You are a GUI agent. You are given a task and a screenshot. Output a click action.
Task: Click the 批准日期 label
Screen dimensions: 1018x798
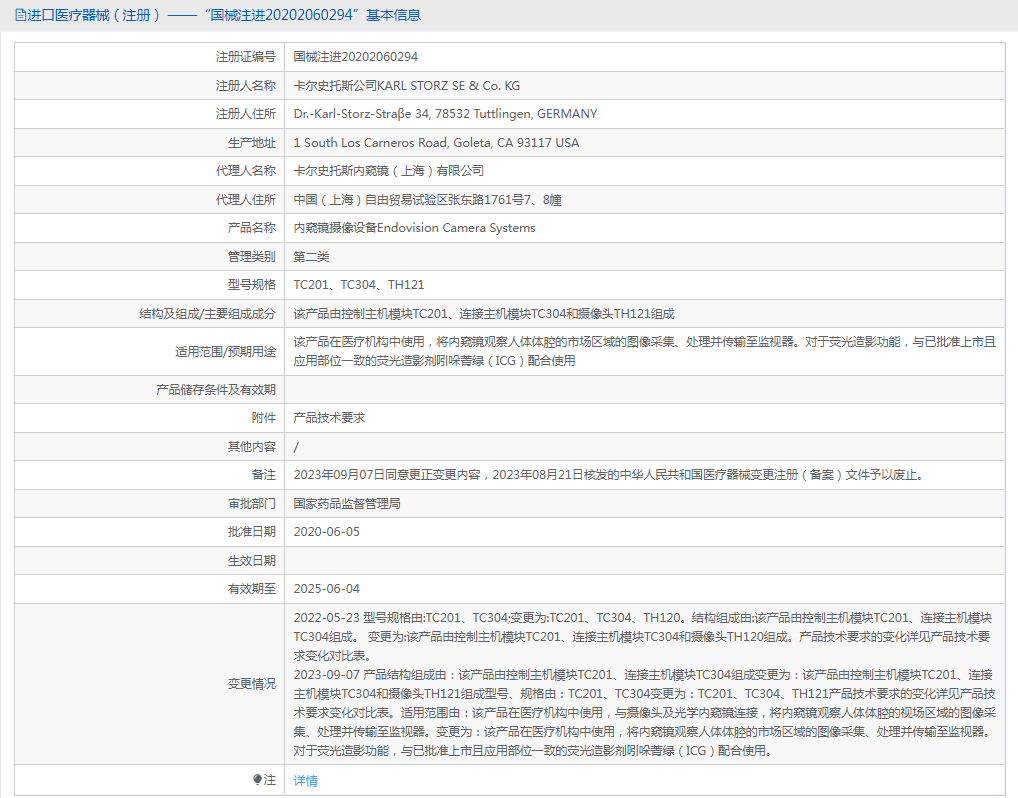coord(251,532)
